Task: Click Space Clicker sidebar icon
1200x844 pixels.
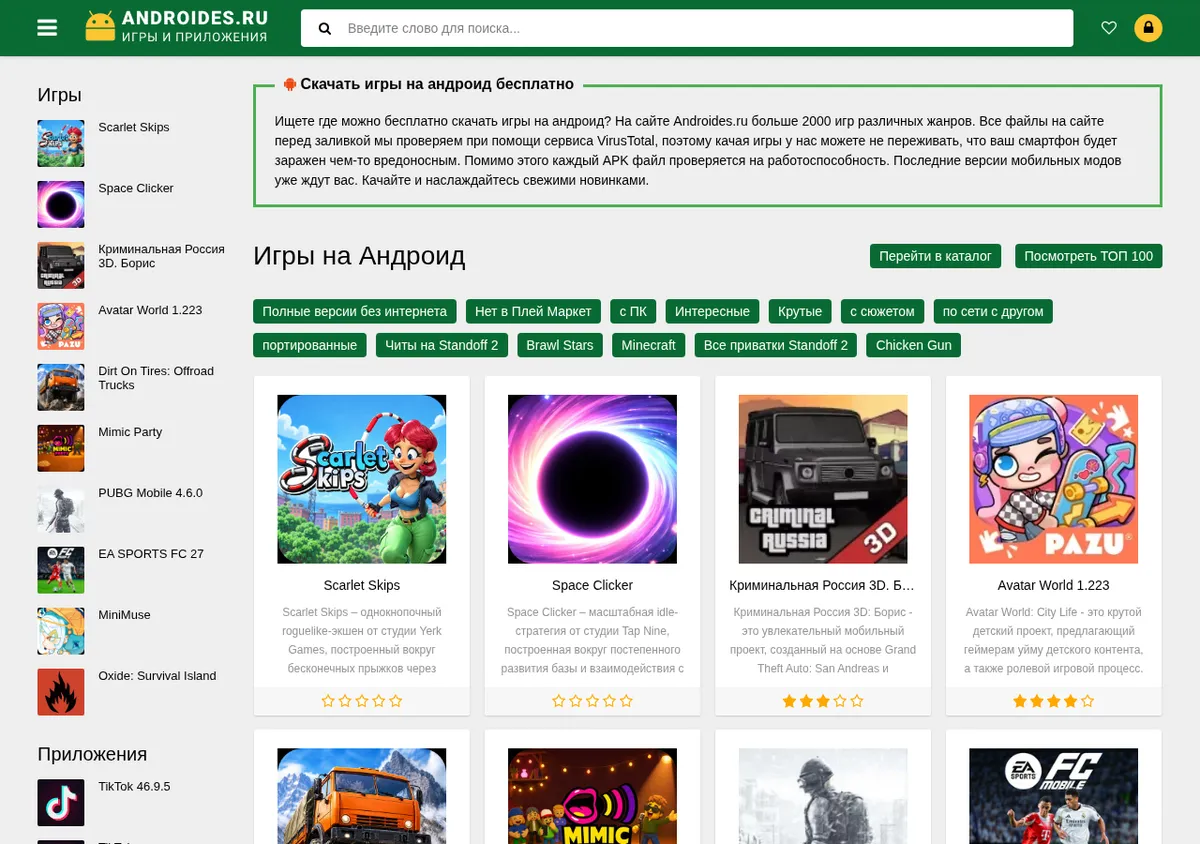Action: coord(61,204)
